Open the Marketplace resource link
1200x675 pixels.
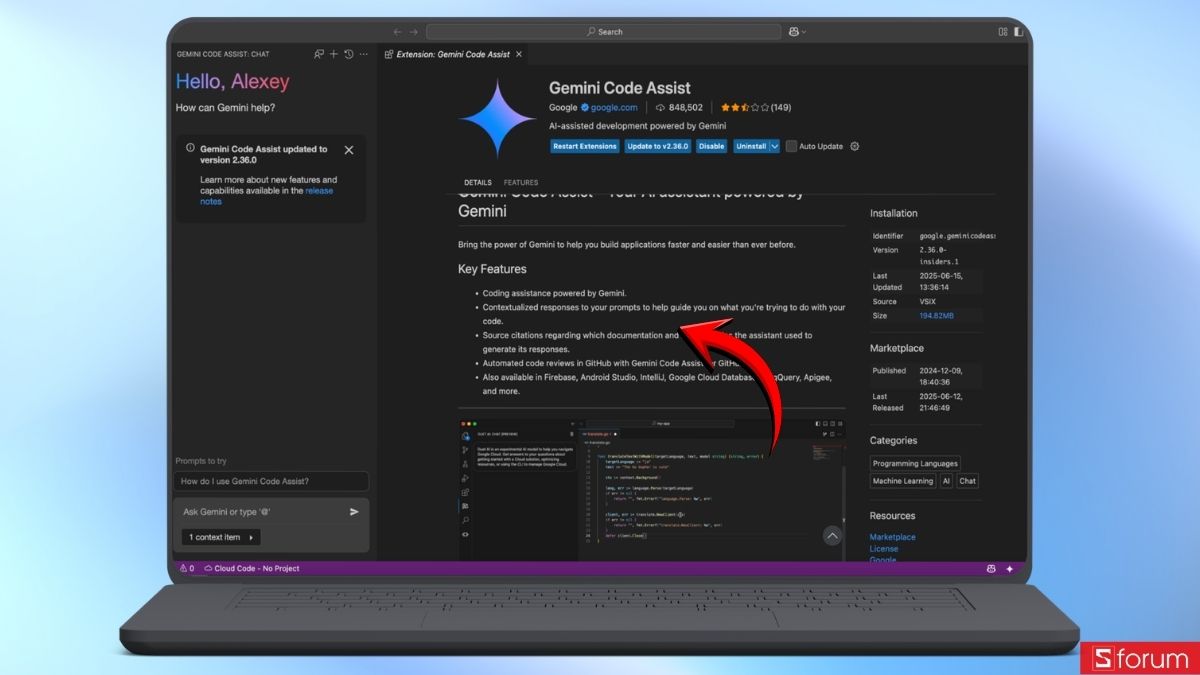point(892,537)
